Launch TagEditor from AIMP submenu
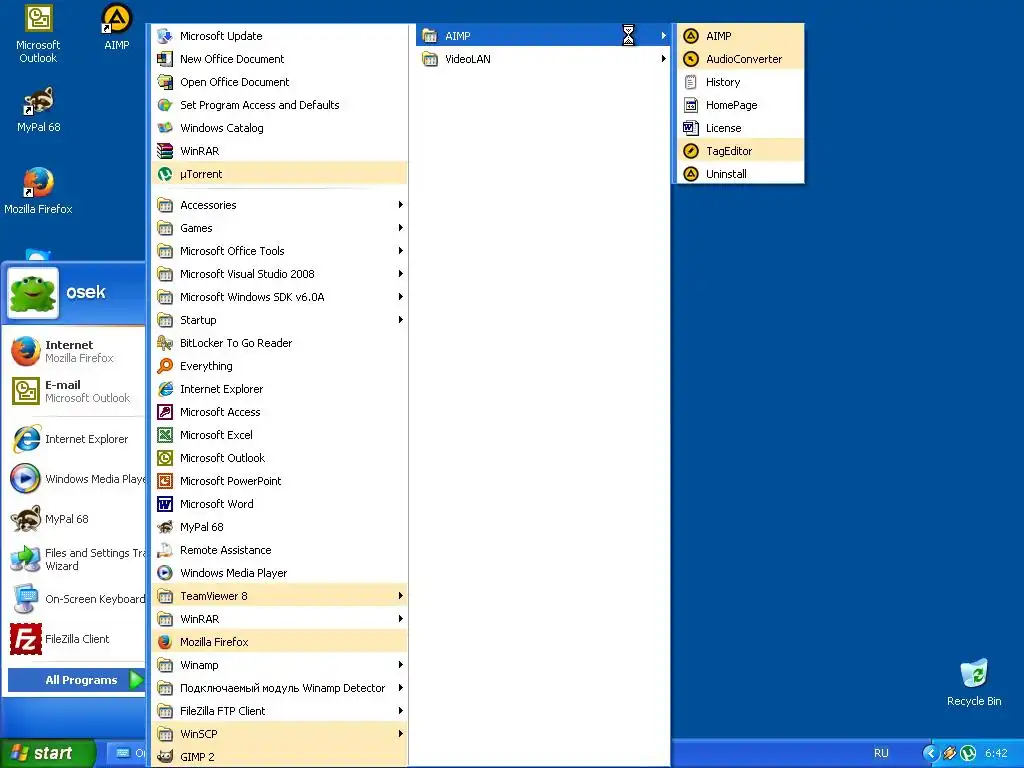 point(740,151)
